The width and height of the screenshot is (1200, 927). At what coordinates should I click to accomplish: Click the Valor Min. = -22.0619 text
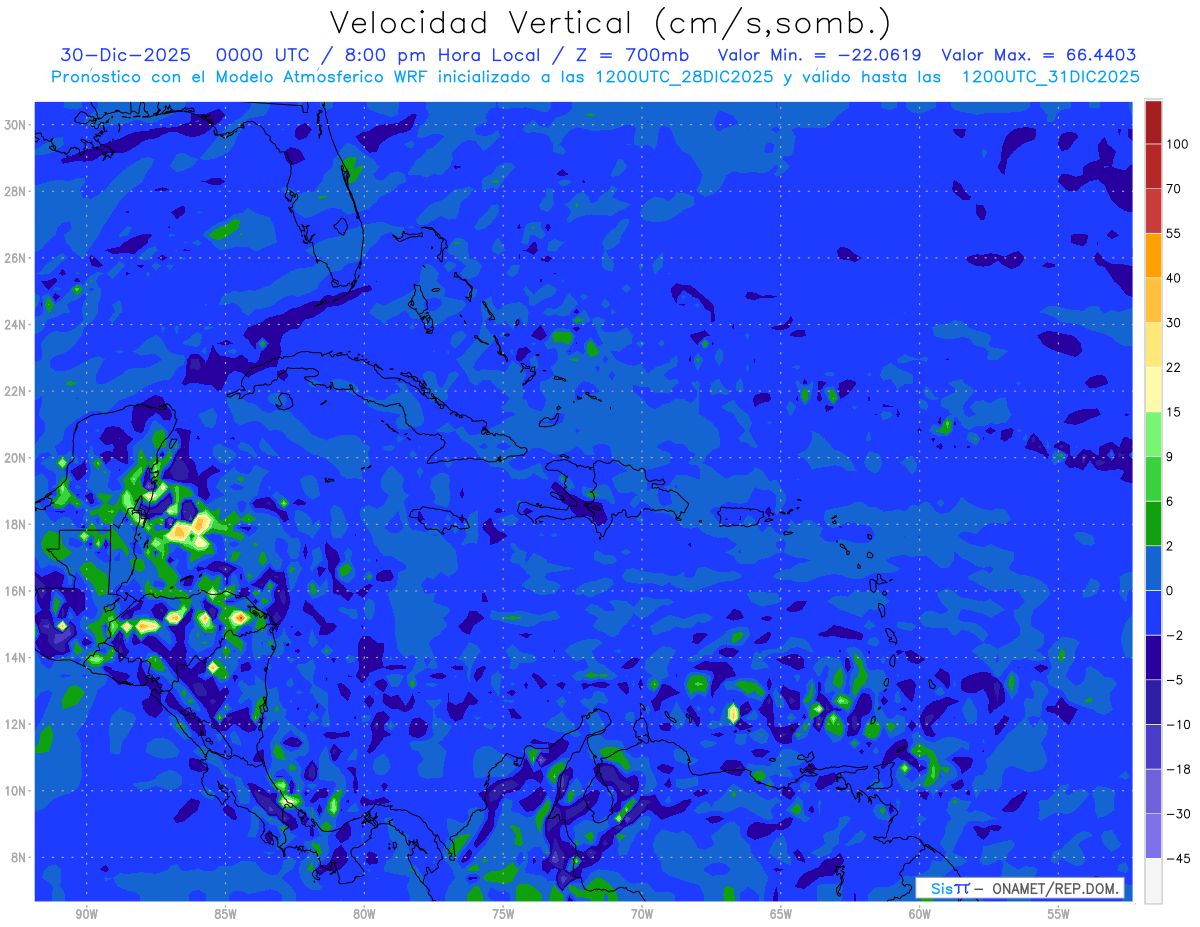coord(820,55)
